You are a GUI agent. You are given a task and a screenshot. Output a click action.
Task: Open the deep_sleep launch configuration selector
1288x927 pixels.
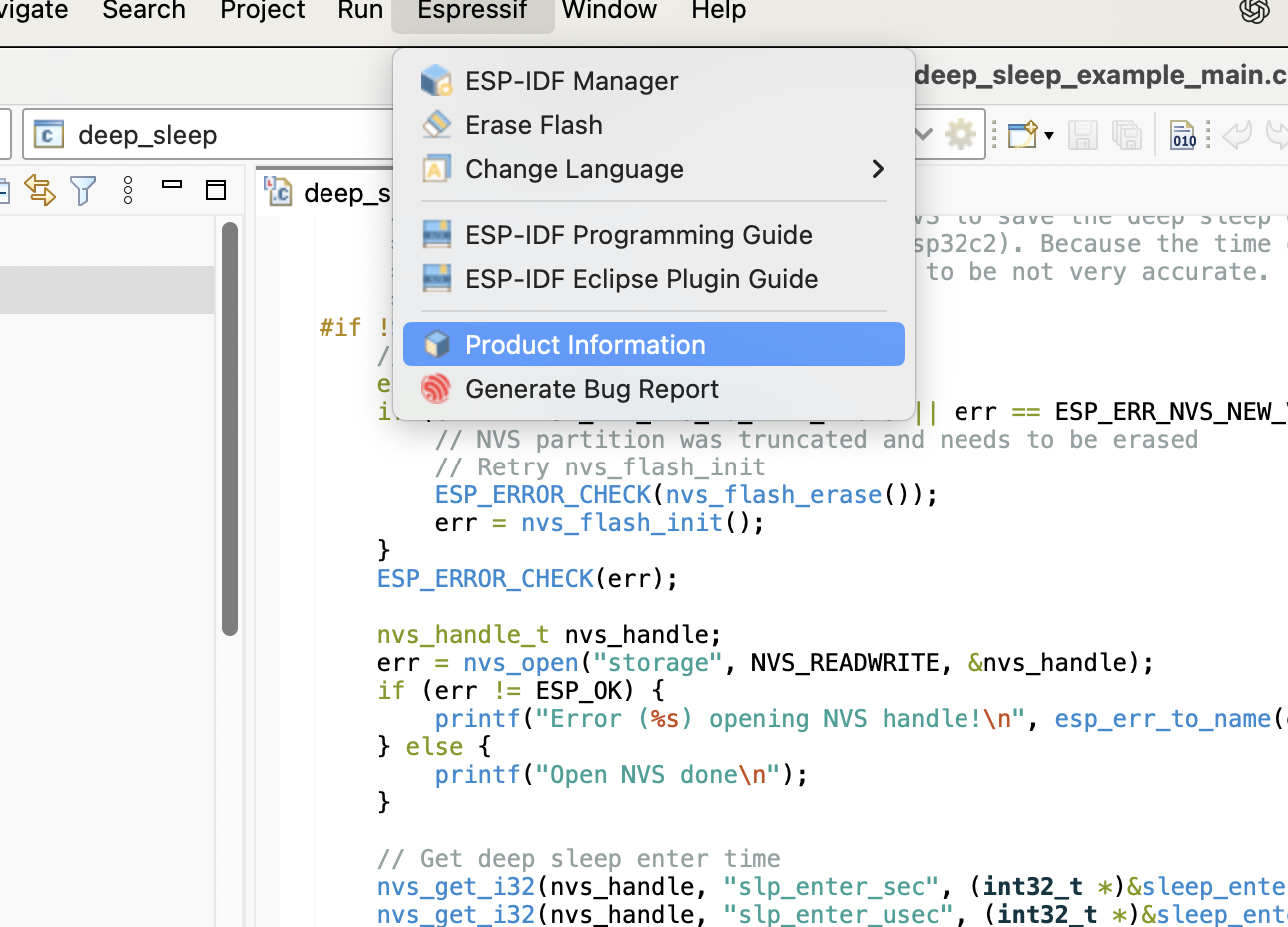(x=210, y=135)
